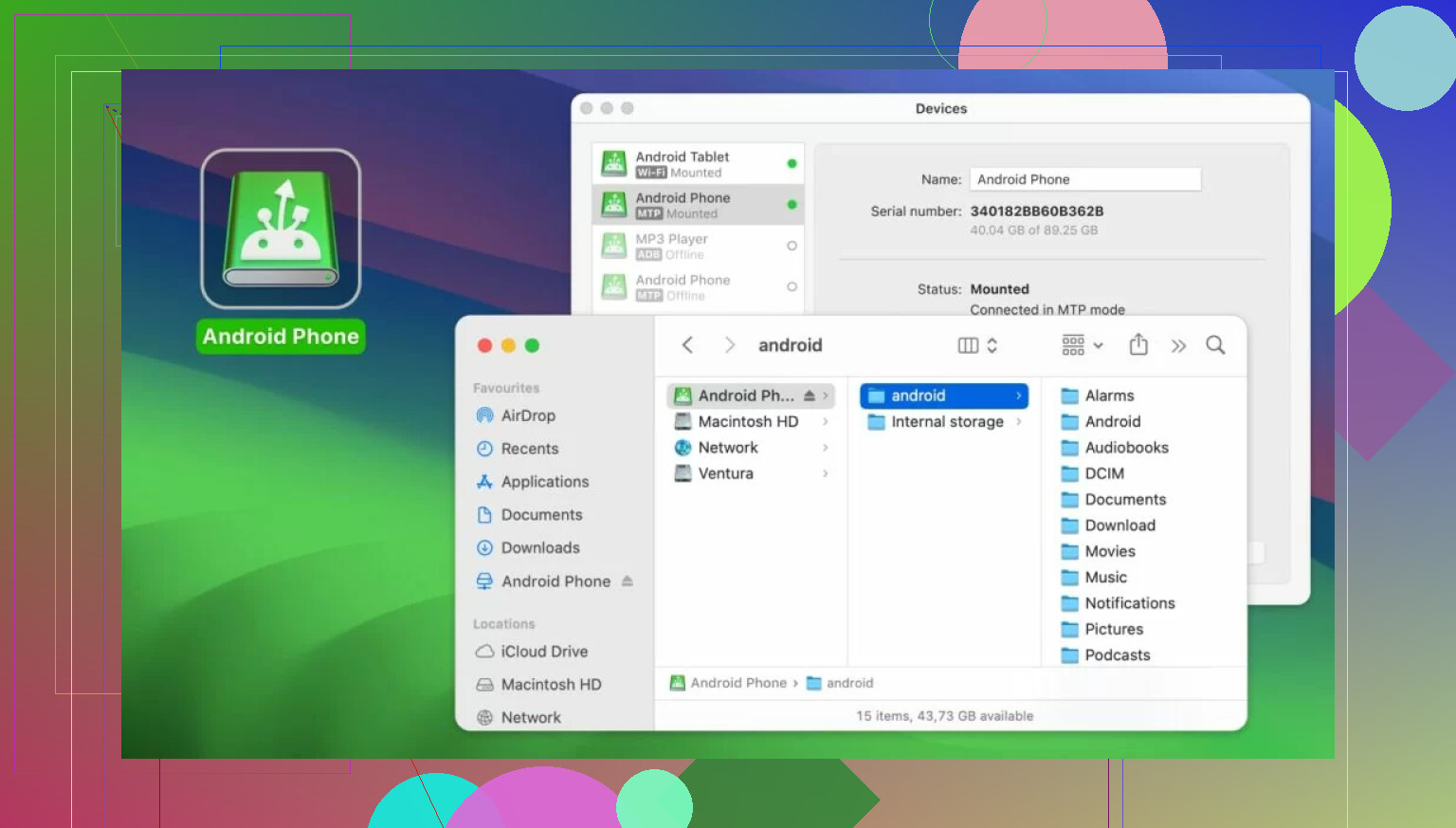
Task: Select AirDrop in Finder sidebar
Action: point(516,415)
